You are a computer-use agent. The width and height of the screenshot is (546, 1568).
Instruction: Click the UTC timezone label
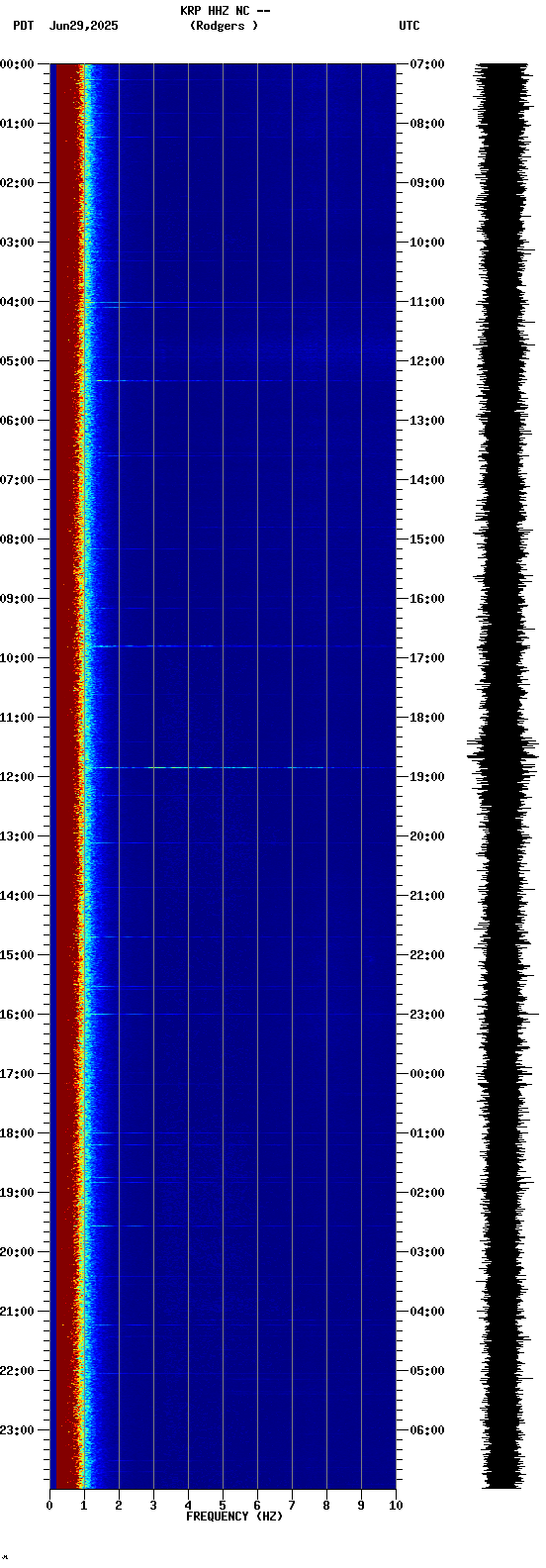click(409, 26)
